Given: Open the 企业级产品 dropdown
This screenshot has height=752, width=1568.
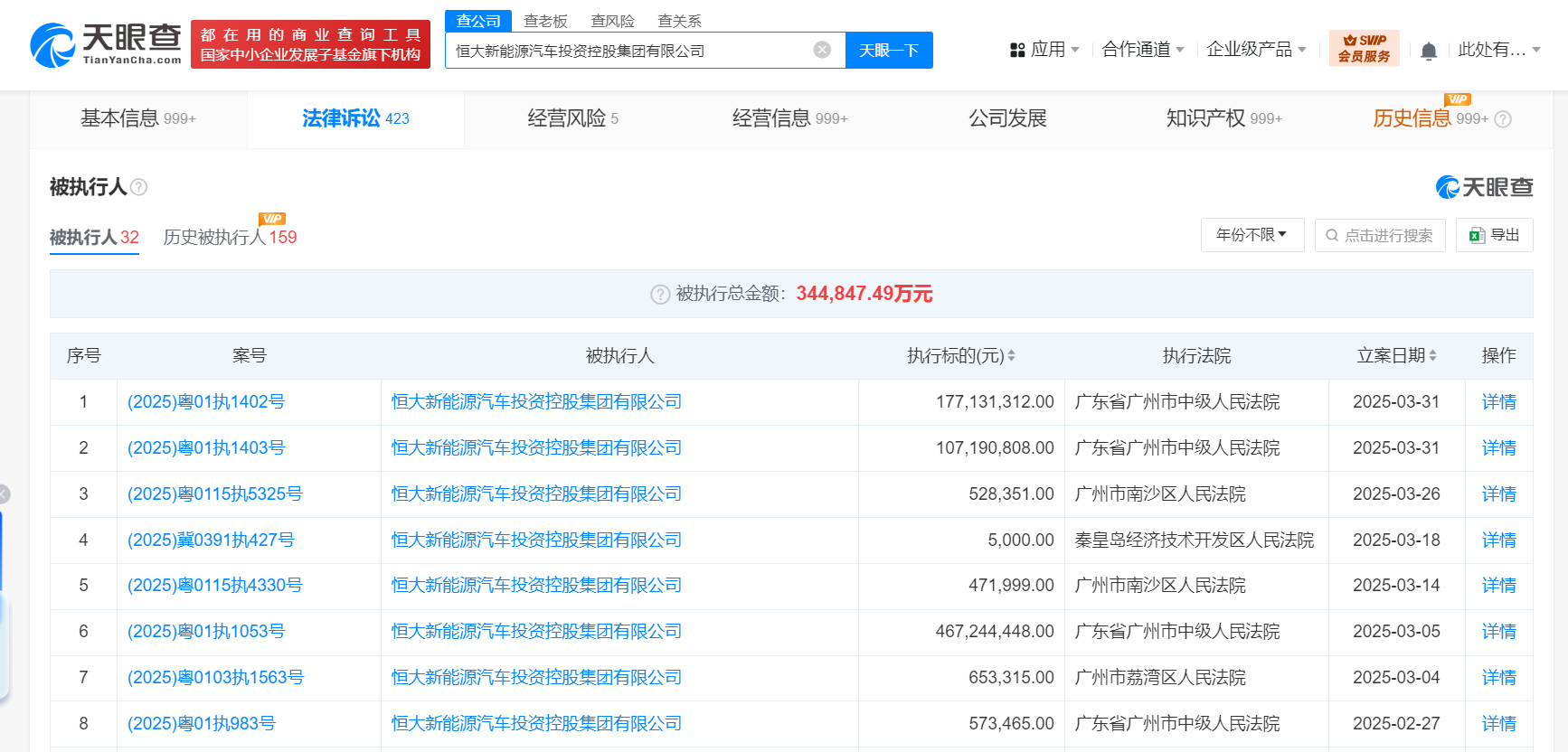Looking at the screenshot, I should tap(1255, 50).
